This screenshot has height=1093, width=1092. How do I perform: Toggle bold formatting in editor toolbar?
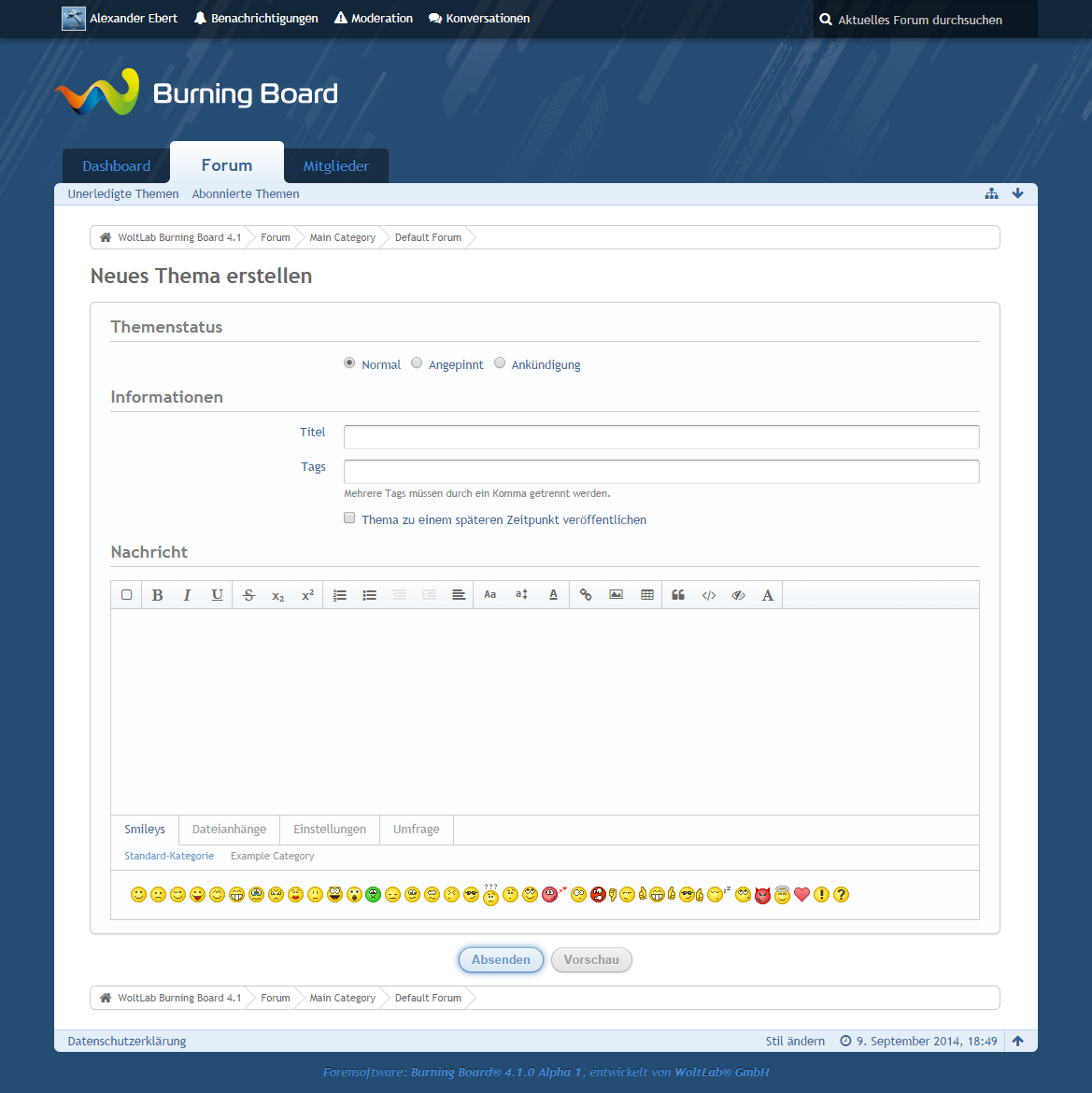click(157, 595)
